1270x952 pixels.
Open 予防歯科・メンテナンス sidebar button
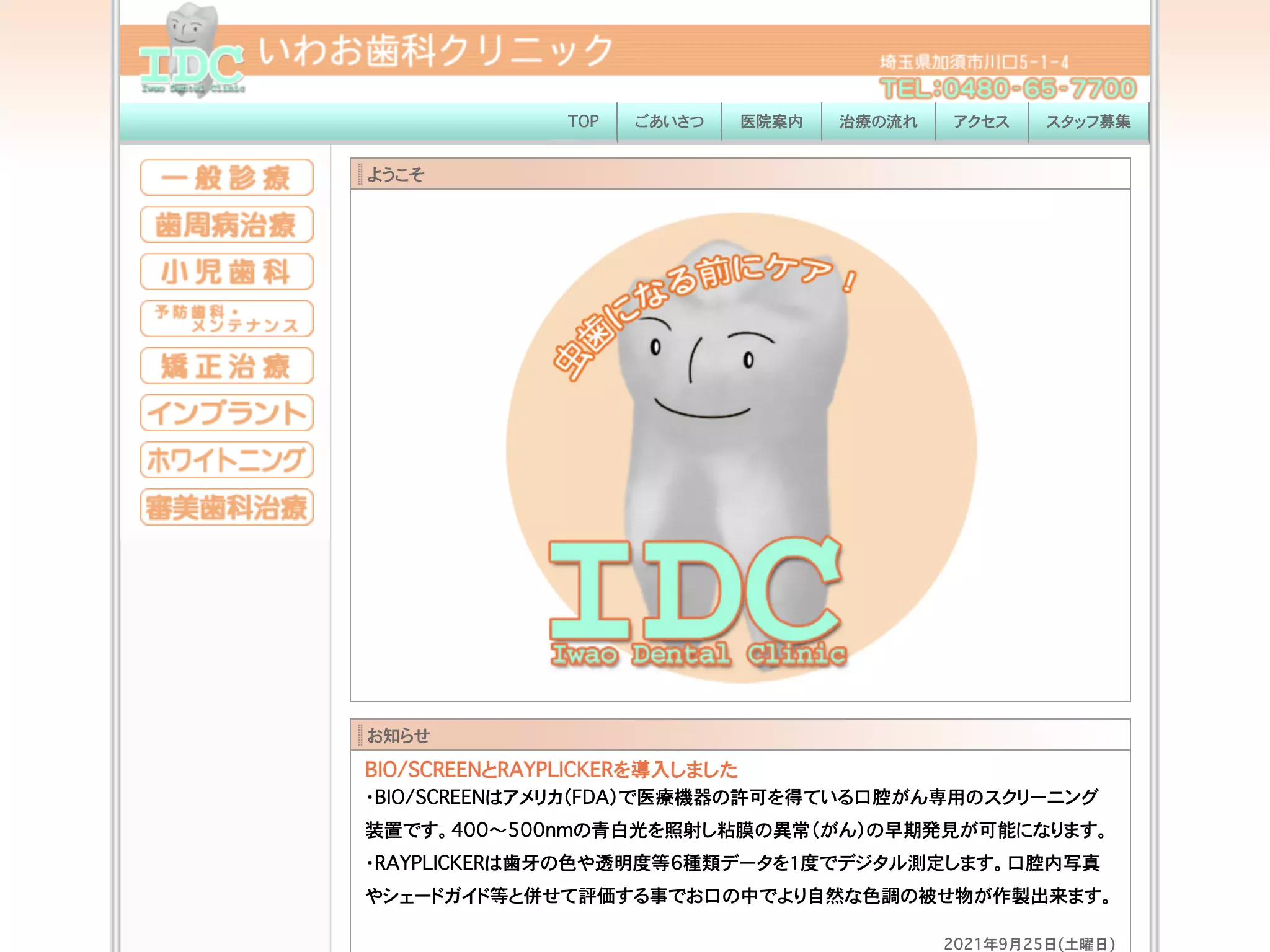pos(227,319)
